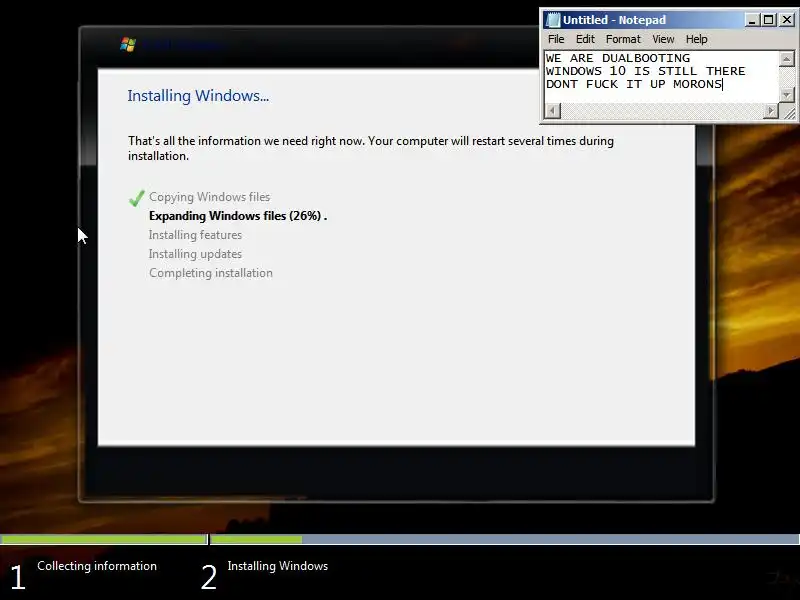Viewport: 800px width, 600px height.
Task: Click the 'Installing Windows...' heading
Action: pos(198,96)
